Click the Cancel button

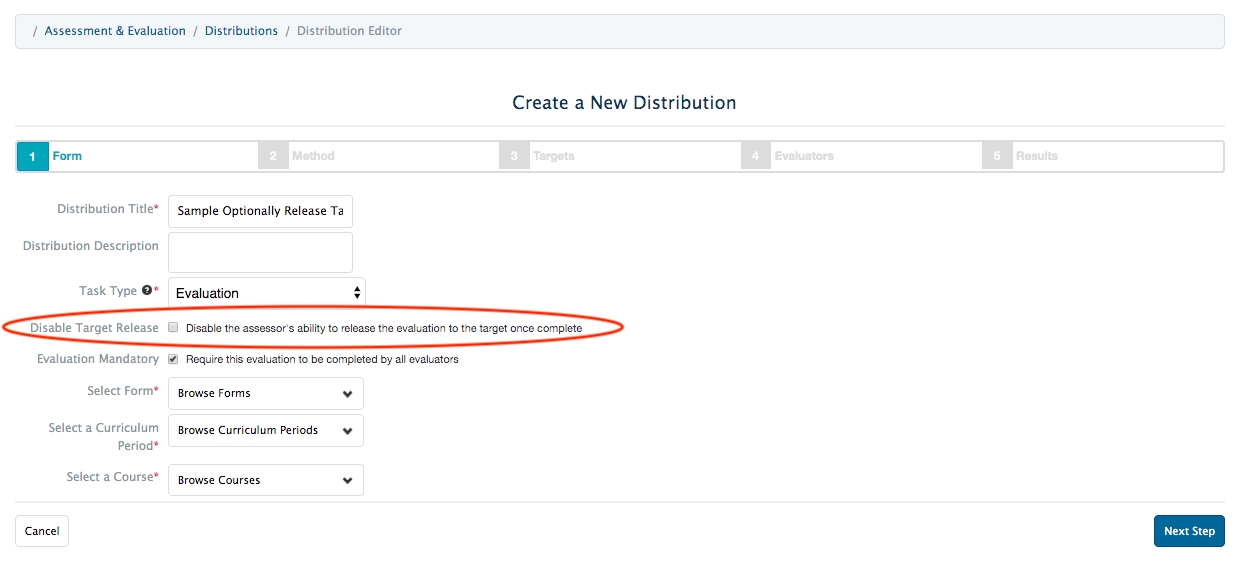point(42,531)
